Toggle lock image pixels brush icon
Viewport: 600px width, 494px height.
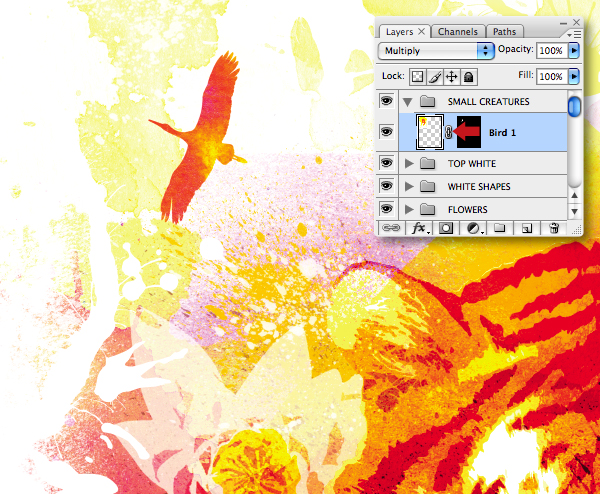click(435, 77)
